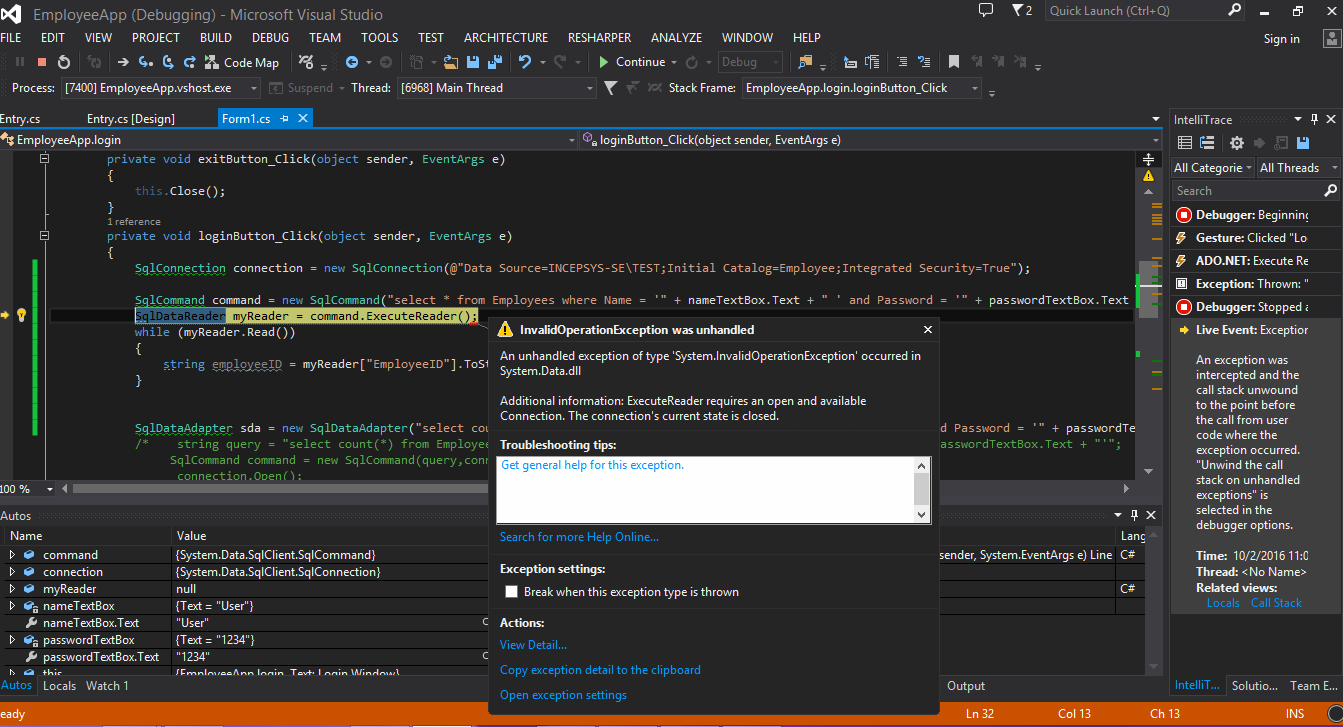The height and width of the screenshot is (727, 1343).
Task: Click IntelliTrace save session icon
Action: pyautogui.click(x=1303, y=144)
